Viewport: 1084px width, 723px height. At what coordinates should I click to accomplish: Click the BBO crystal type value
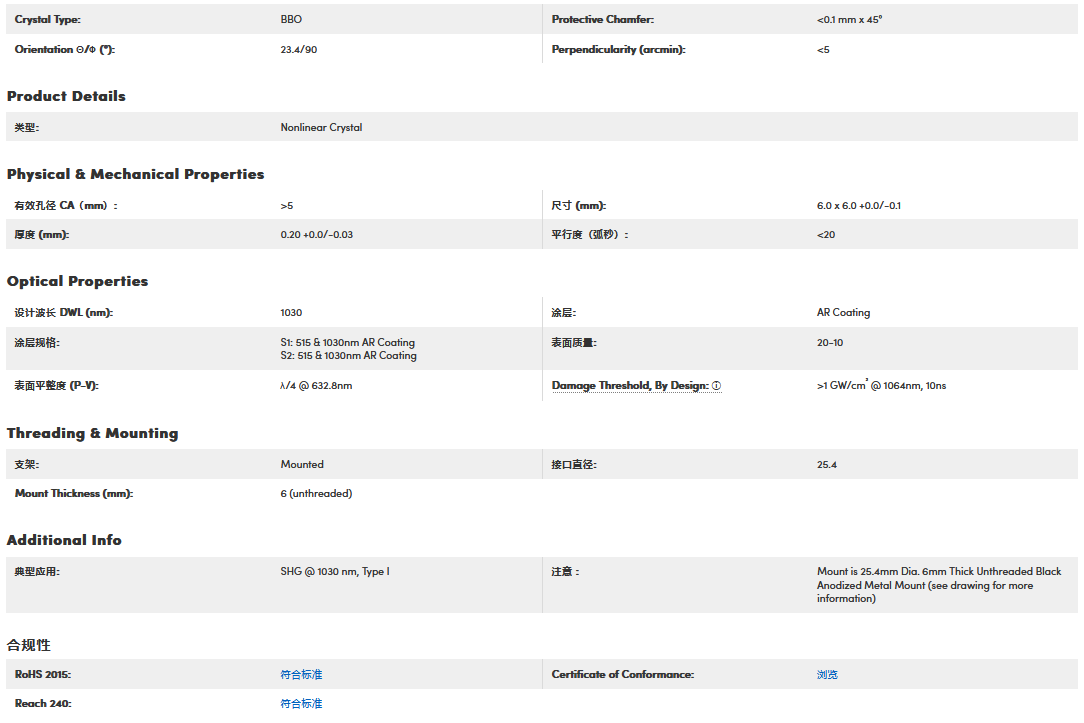click(x=290, y=20)
